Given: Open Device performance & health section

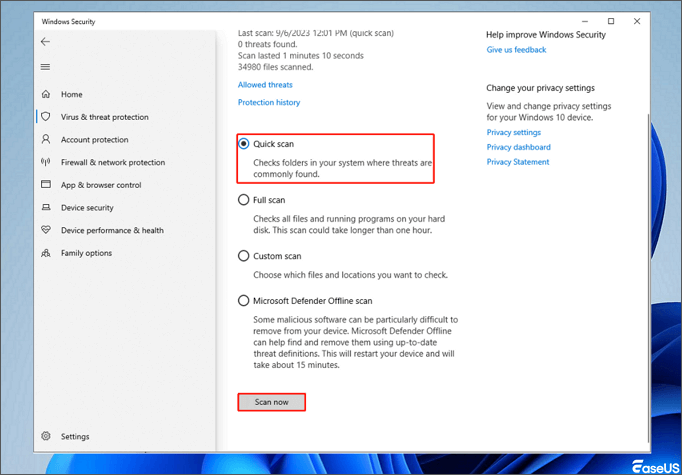Looking at the screenshot, I should [113, 230].
